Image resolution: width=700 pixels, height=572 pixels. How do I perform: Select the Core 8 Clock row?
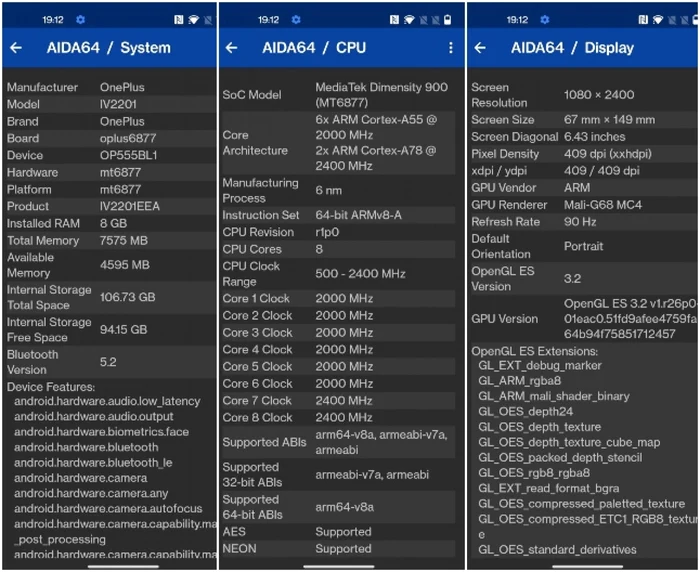(338, 418)
